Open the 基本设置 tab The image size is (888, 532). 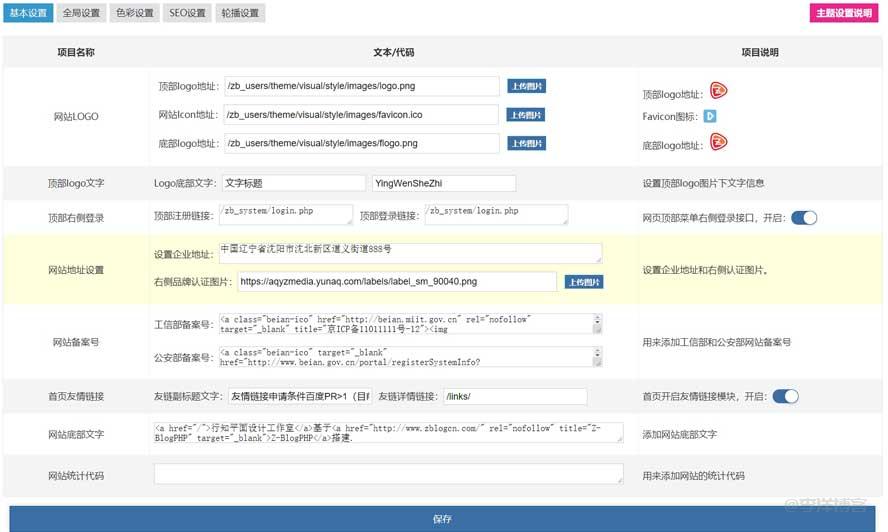(29, 14)
